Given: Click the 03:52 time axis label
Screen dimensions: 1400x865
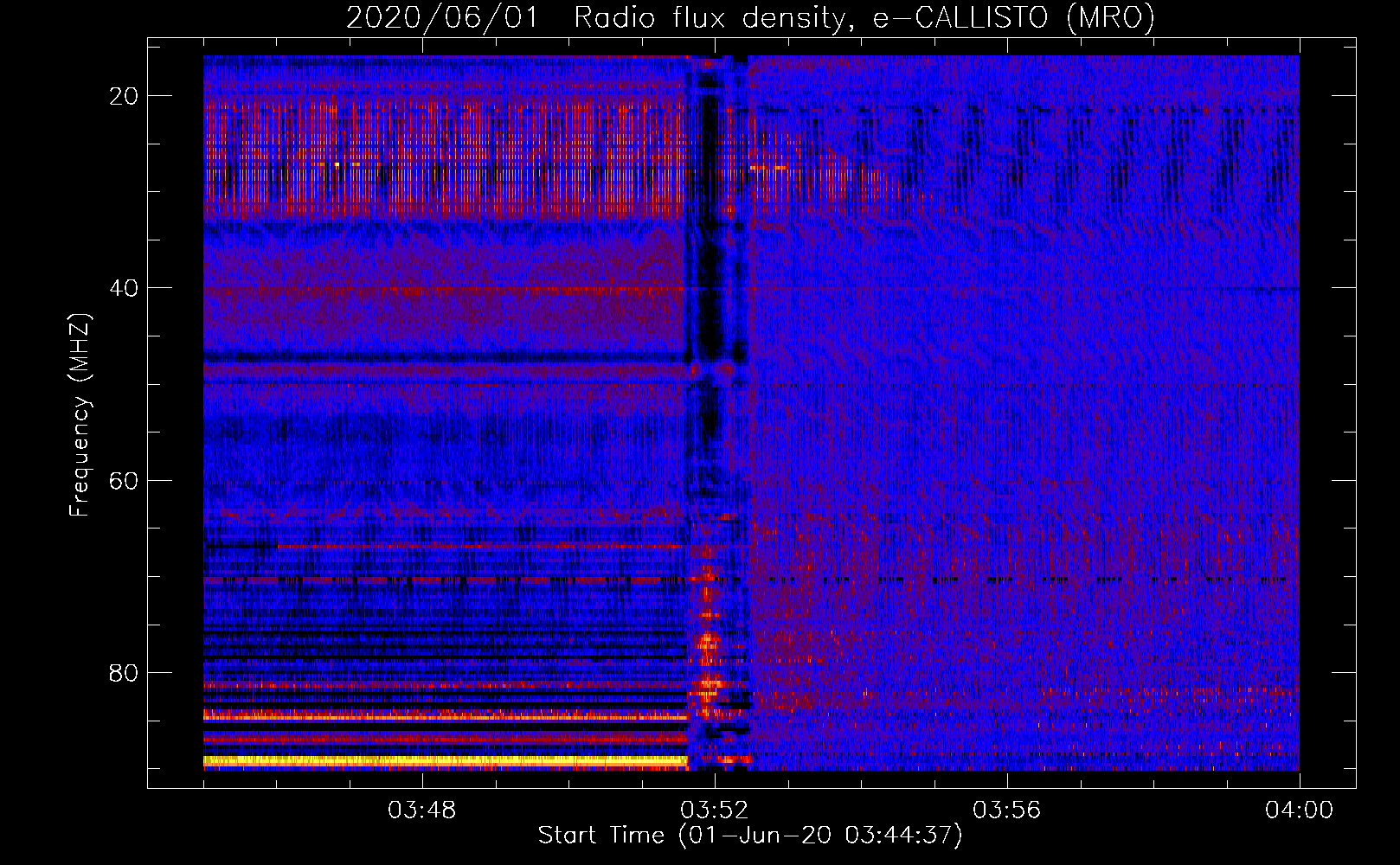Looking at the screenshot, I should [715, 811].
